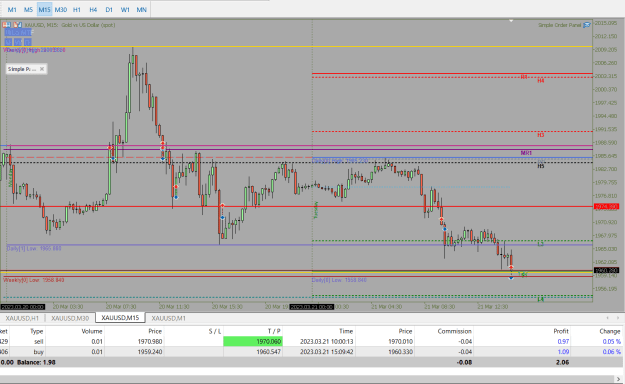Screen dimensions: 625x384
Task: Select the buy order row
Action: 311,352
